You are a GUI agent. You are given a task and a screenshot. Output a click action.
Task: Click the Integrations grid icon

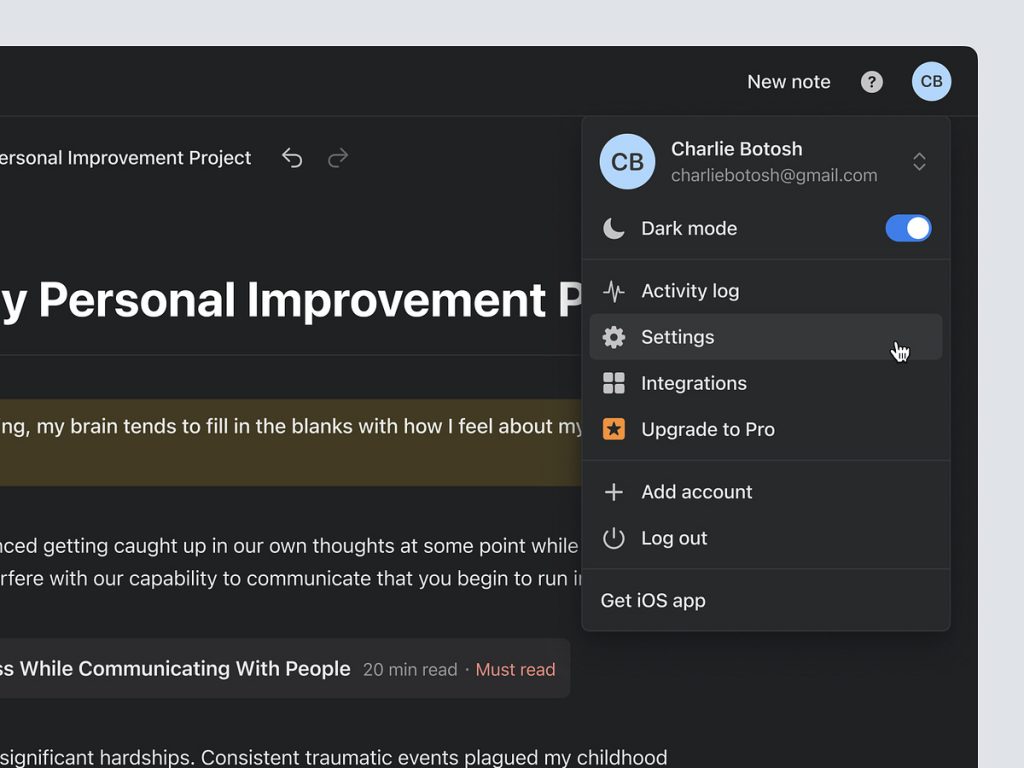614,383
